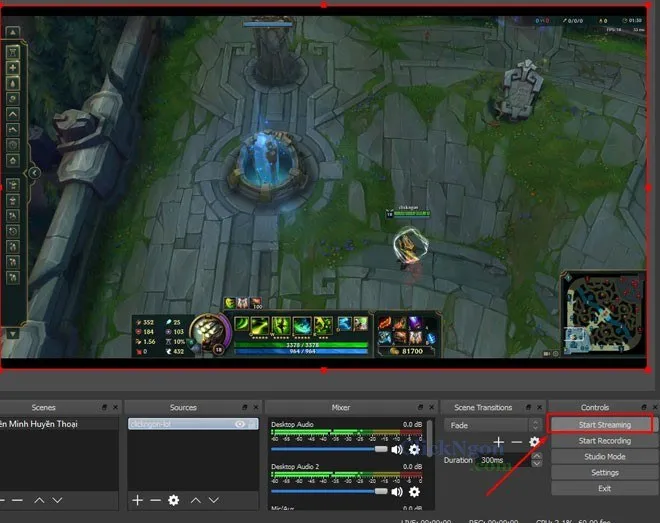Click the champion portrait in the game HUD
The height and width of the screenshot is (523, 660).
(210, 334)
